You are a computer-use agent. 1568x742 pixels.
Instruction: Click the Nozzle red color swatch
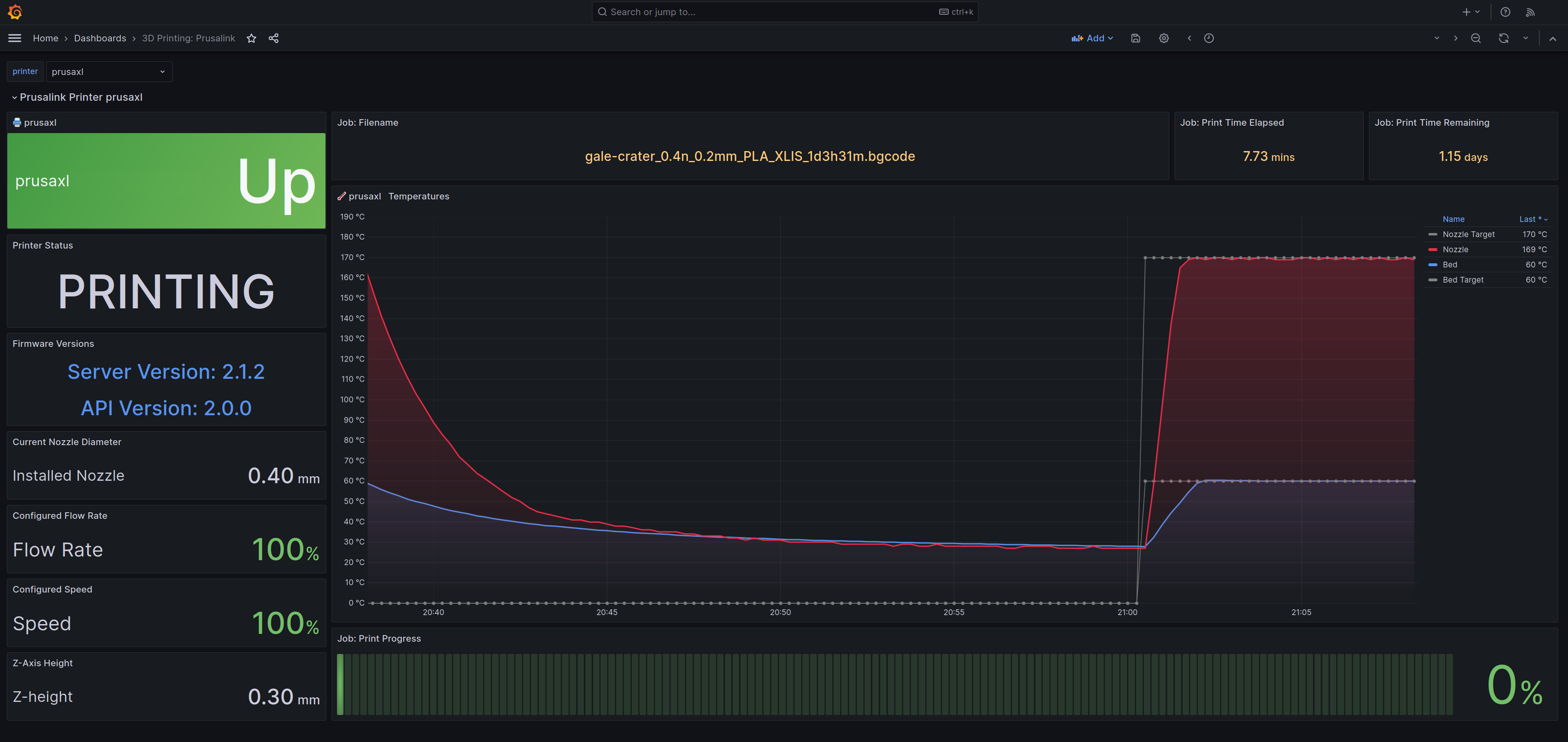coord(1433,249)
